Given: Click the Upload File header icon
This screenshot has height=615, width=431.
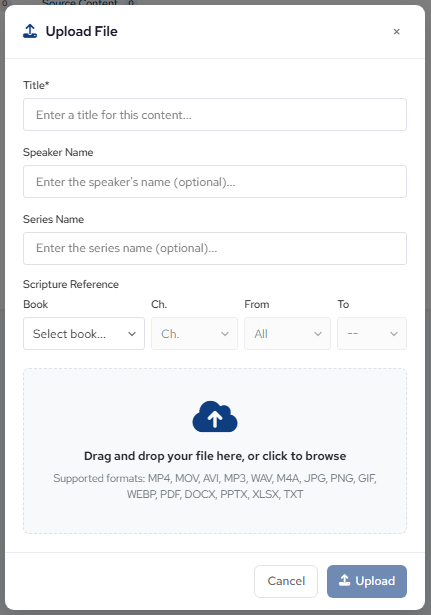Looking at the screenshot, I should [30, 31].
